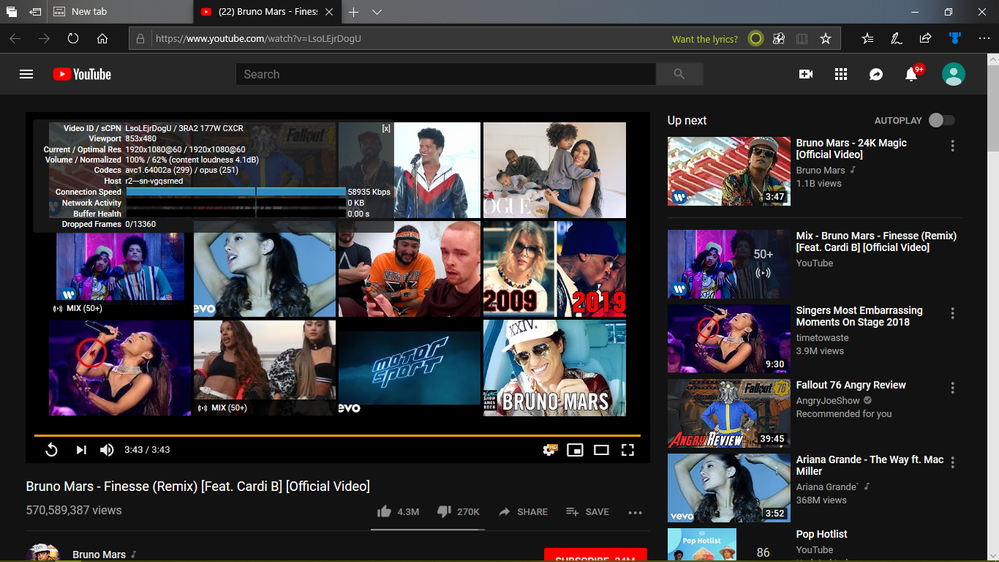
Task: Open the Mix Bruno Mars Finesse playlist title
Action: 876,241
